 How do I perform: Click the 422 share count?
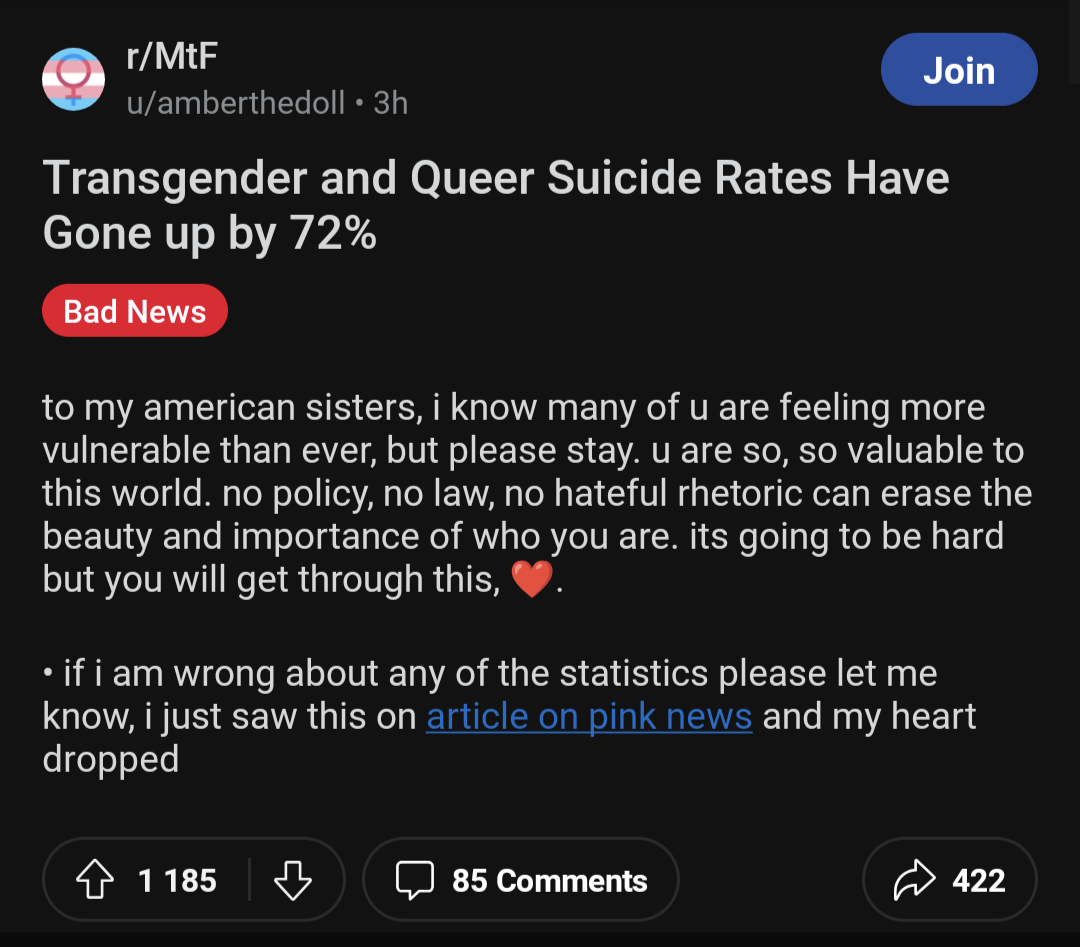(978, 880)
